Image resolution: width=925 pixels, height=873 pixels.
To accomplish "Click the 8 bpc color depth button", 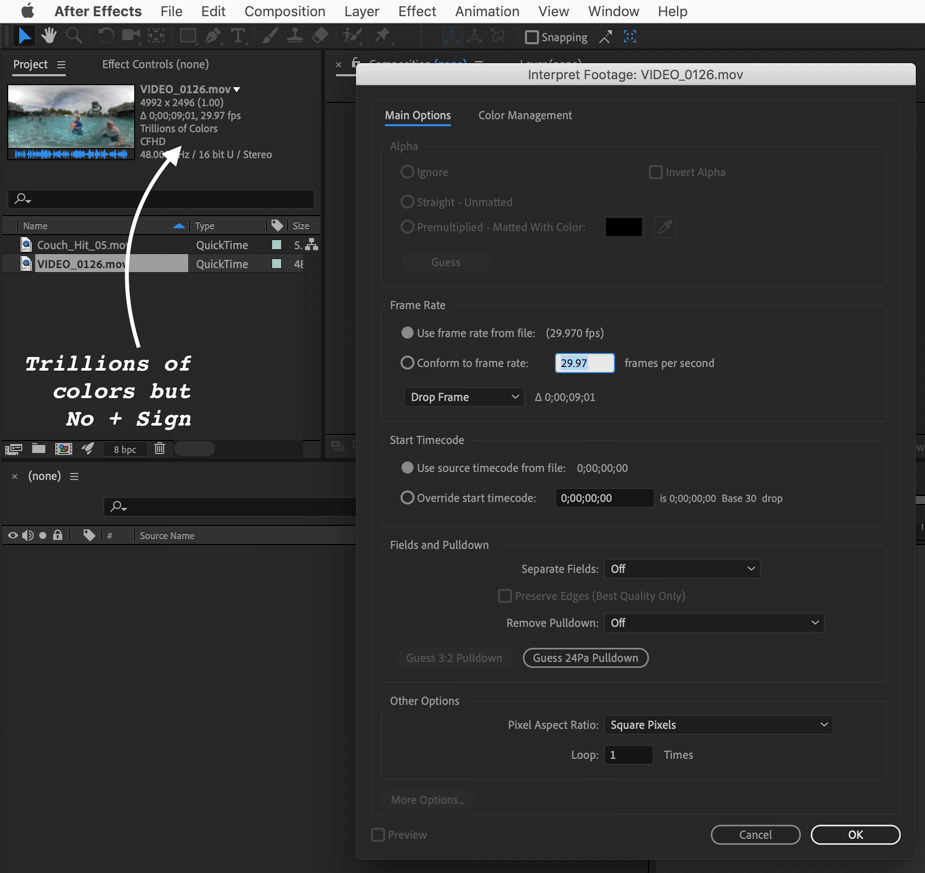I will tap(124, 449).
